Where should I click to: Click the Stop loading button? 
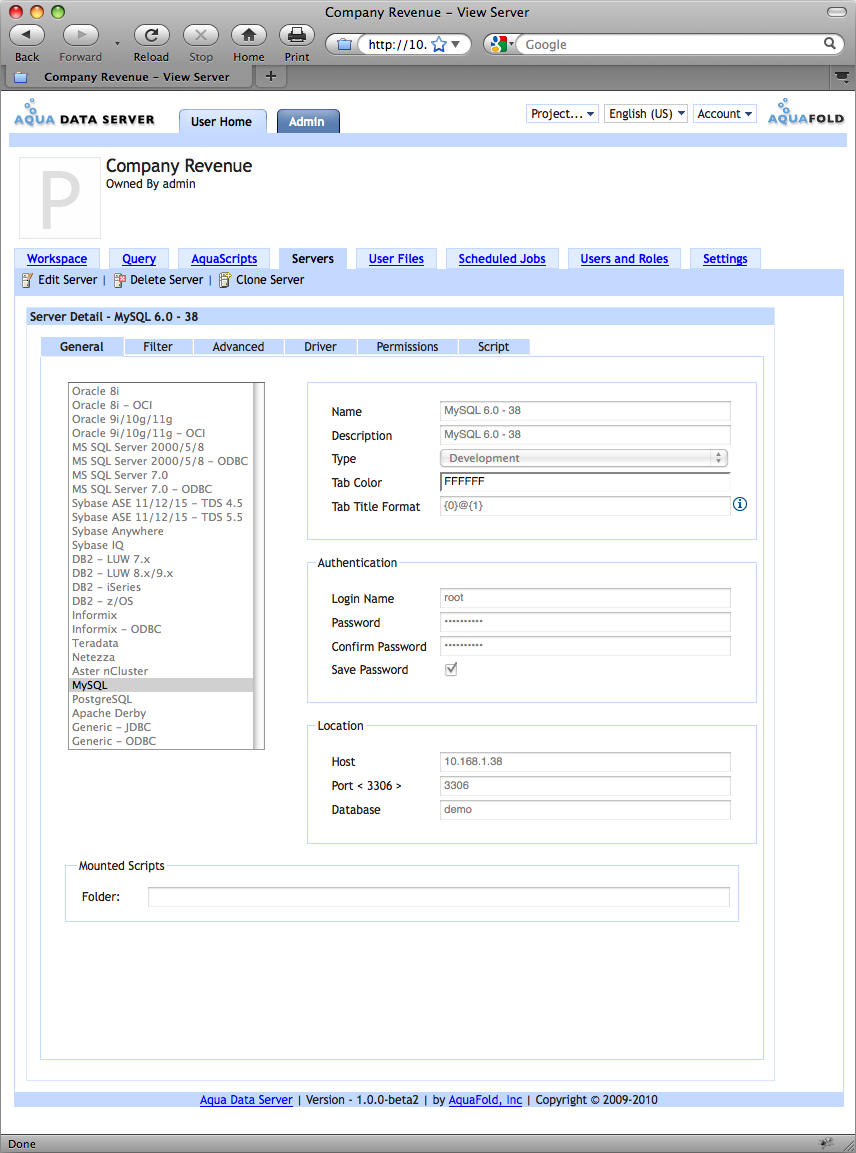tap(201, 35)
